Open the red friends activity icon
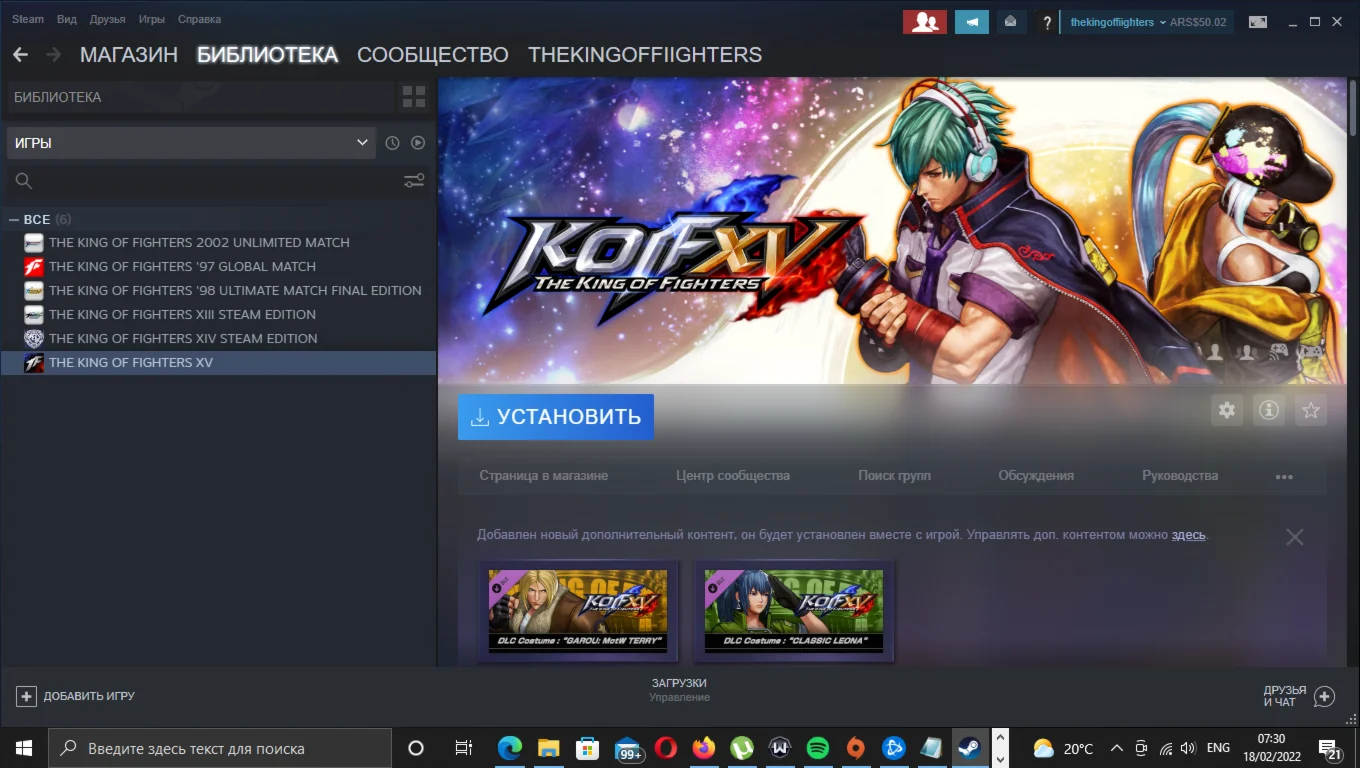1360x768 pixels. click(924, 22)
